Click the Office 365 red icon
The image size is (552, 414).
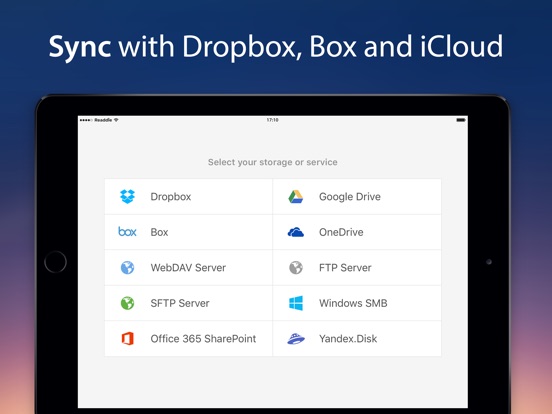click(127, 338)
